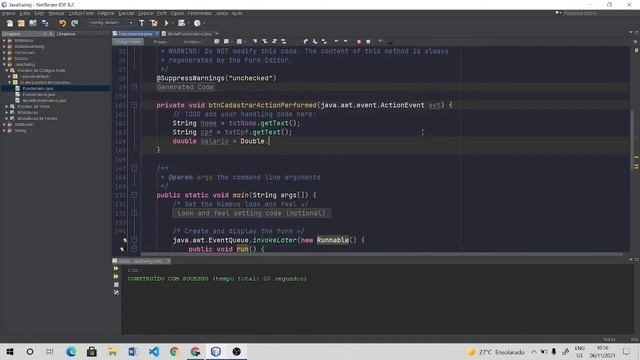Image resolution: width=640 pixels, height=360 pixels.
Task: Open Microsoft Word from the taskbar
Action: (133, 351)
